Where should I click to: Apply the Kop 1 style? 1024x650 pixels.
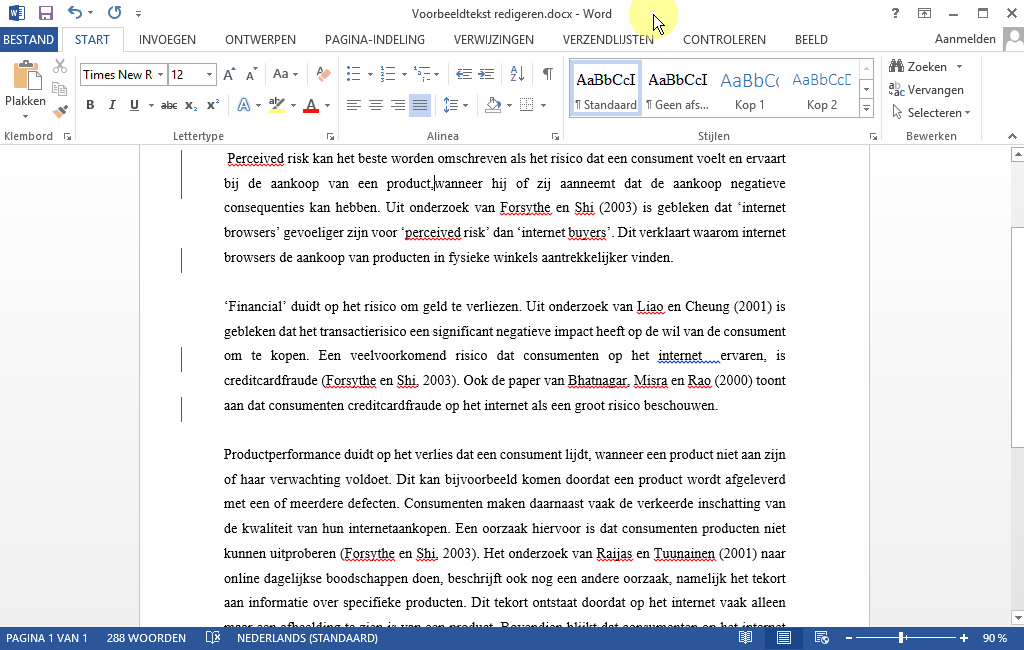pyautogui.click(x=750, y=89)
